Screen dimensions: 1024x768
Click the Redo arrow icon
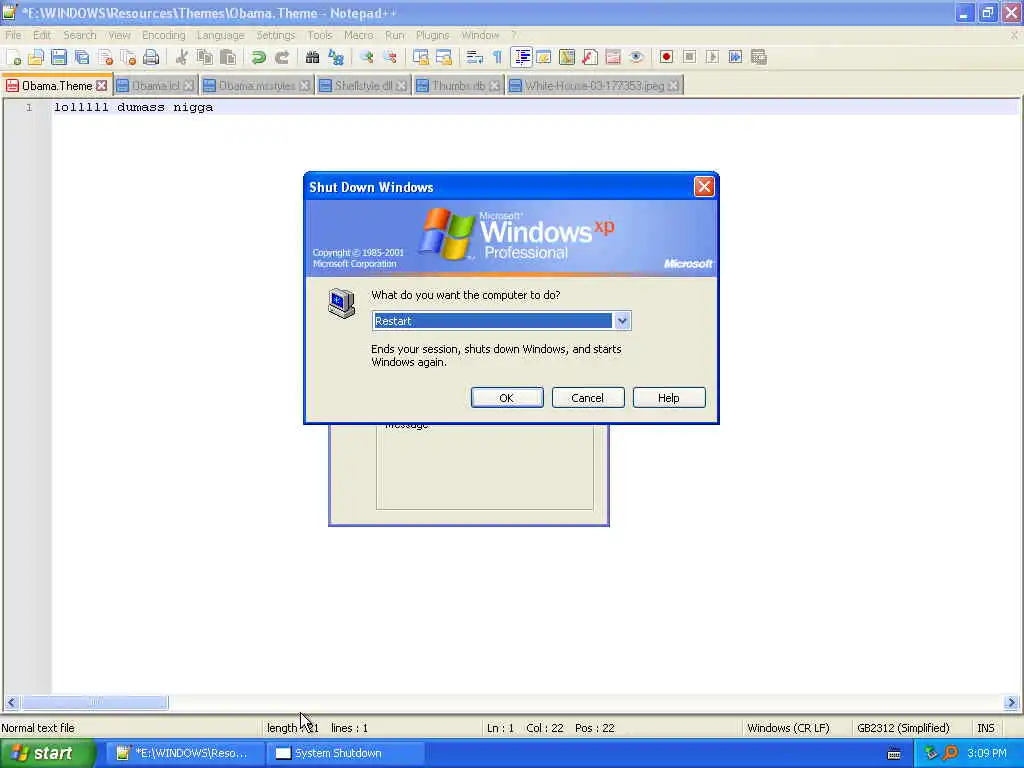tap(282, 57)
